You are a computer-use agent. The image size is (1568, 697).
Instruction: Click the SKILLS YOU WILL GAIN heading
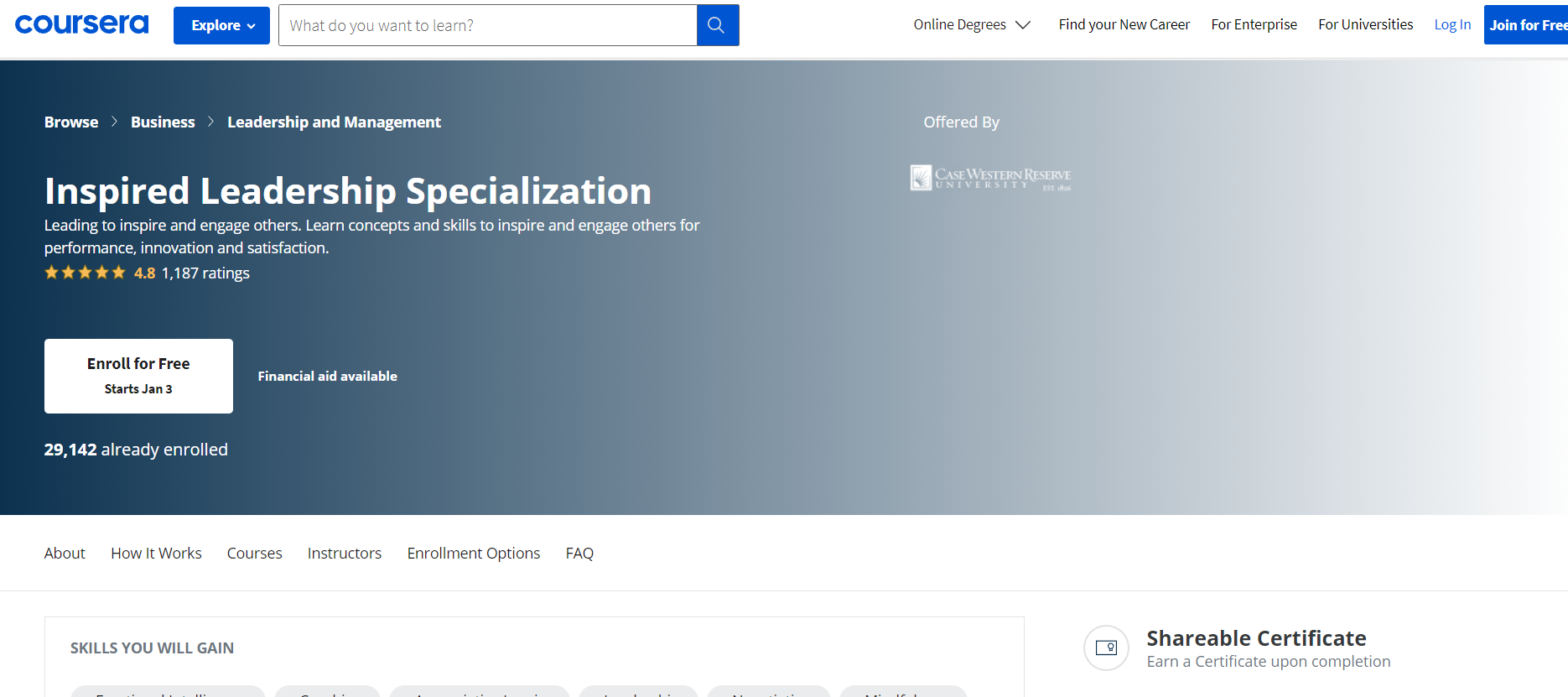[152, 648]
